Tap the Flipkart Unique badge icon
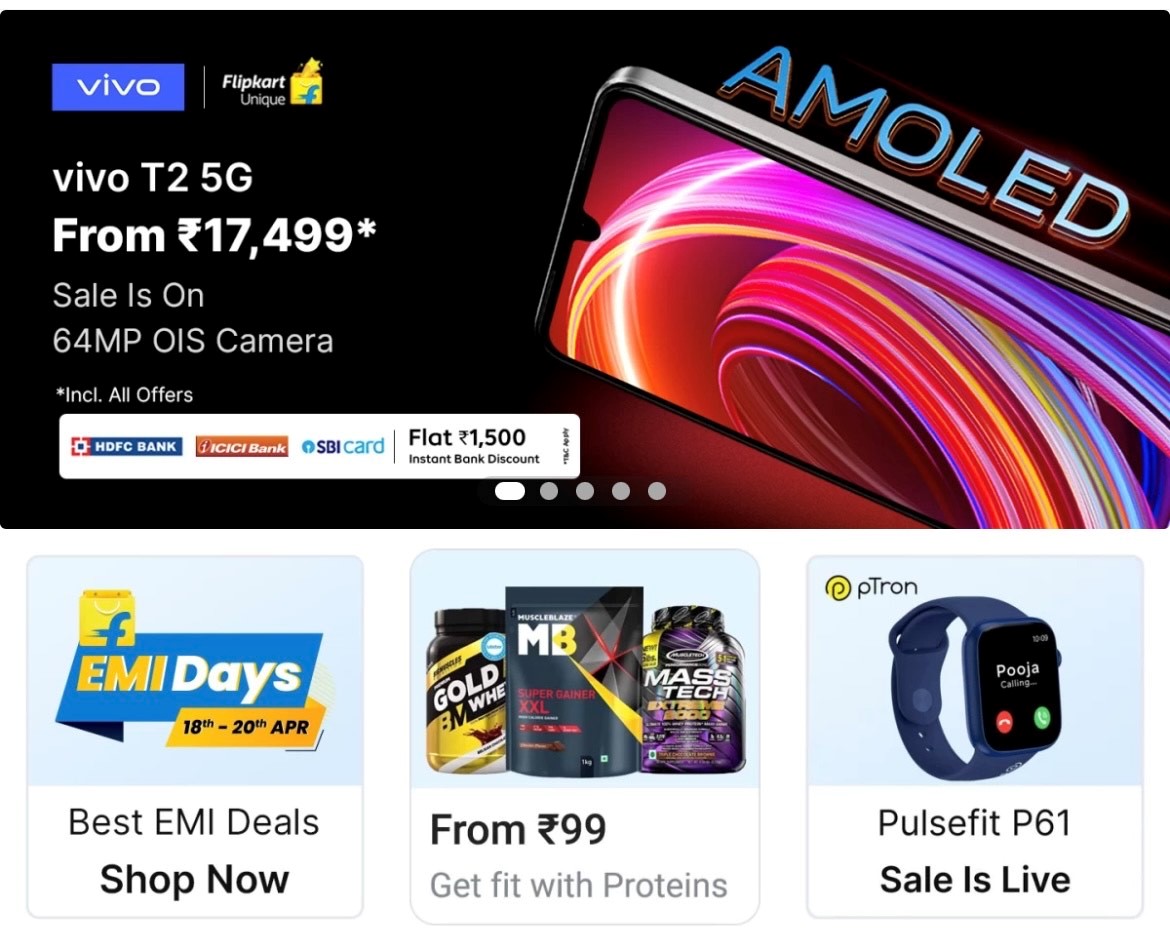This screenshot has width=1170, height=931. [272, 84]
